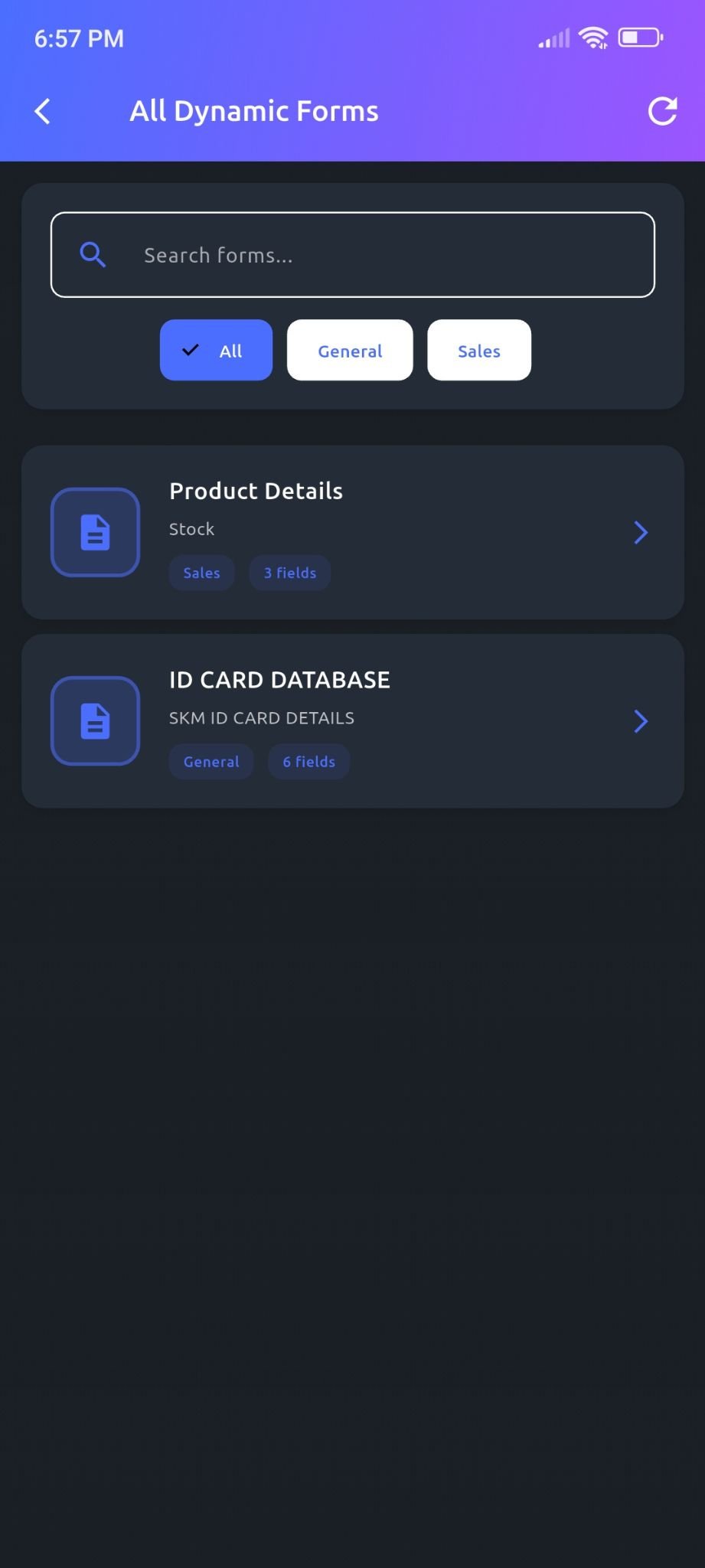Viewport: 705px width, 1568px height.
Task: Tap the Product Details document icon
Action: tap(95, 532)
